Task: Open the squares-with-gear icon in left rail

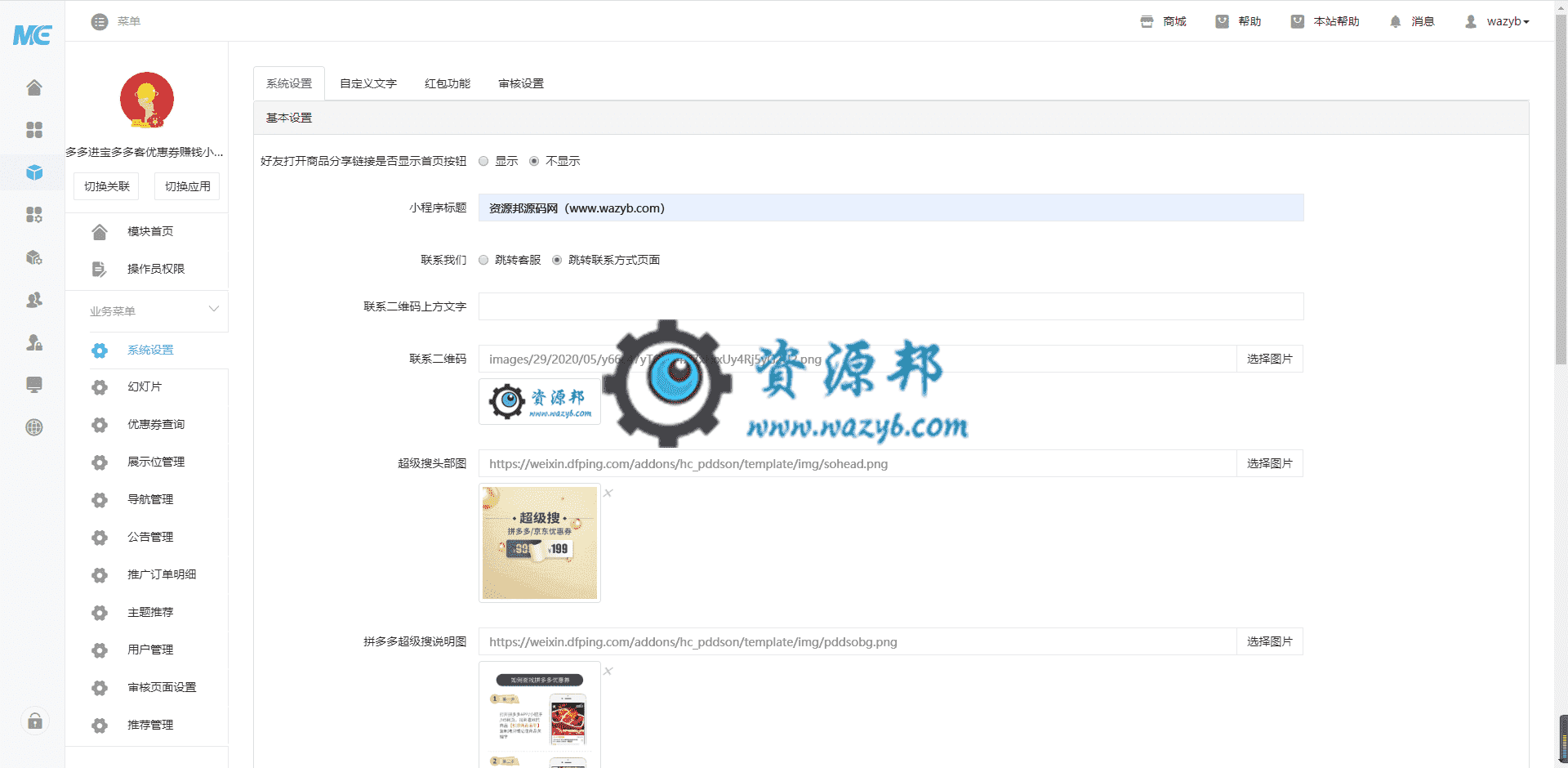Action: (33, 215)
